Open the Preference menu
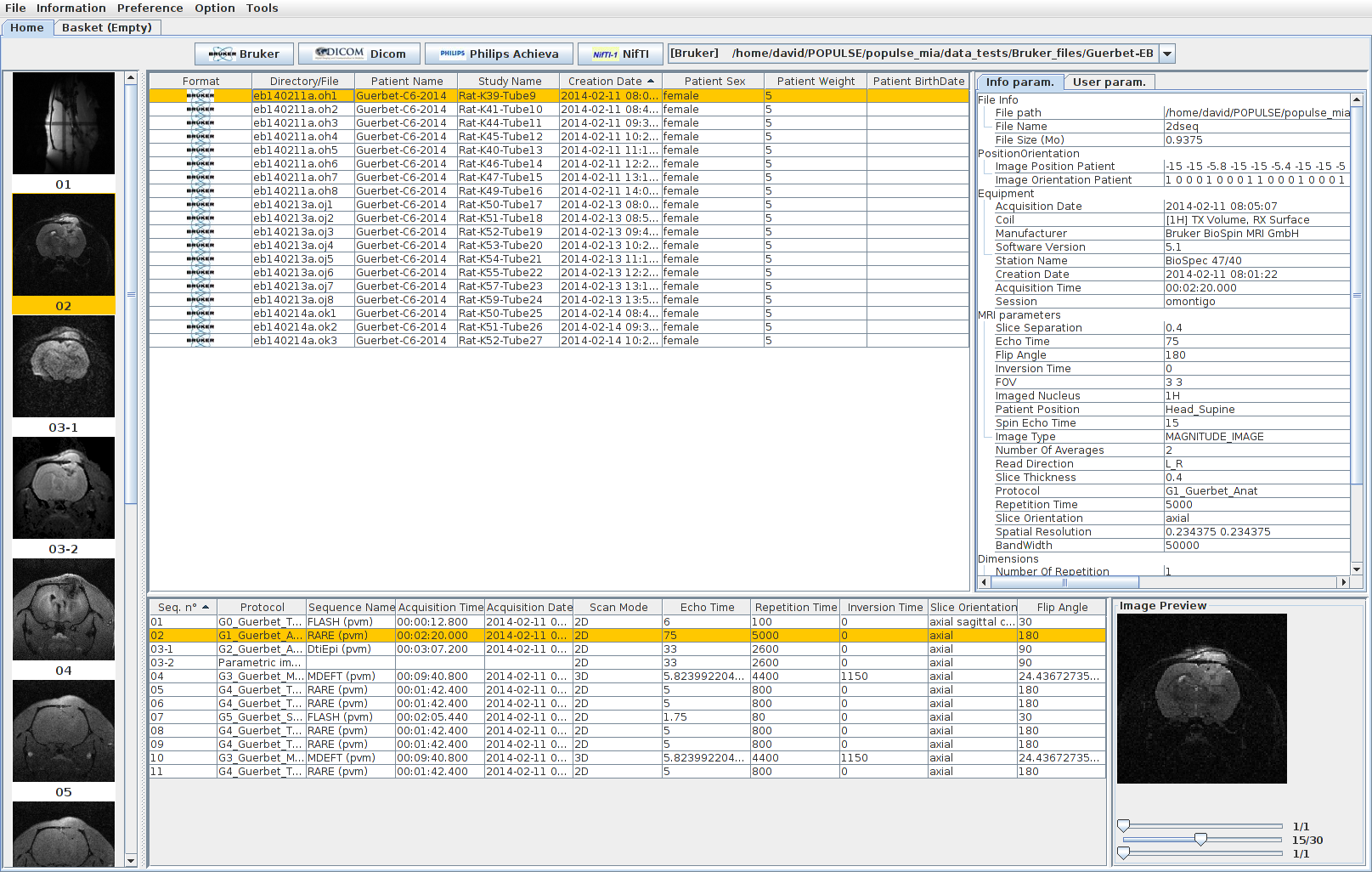This screenshot has width=1372, height=872. tap(150, 8)
